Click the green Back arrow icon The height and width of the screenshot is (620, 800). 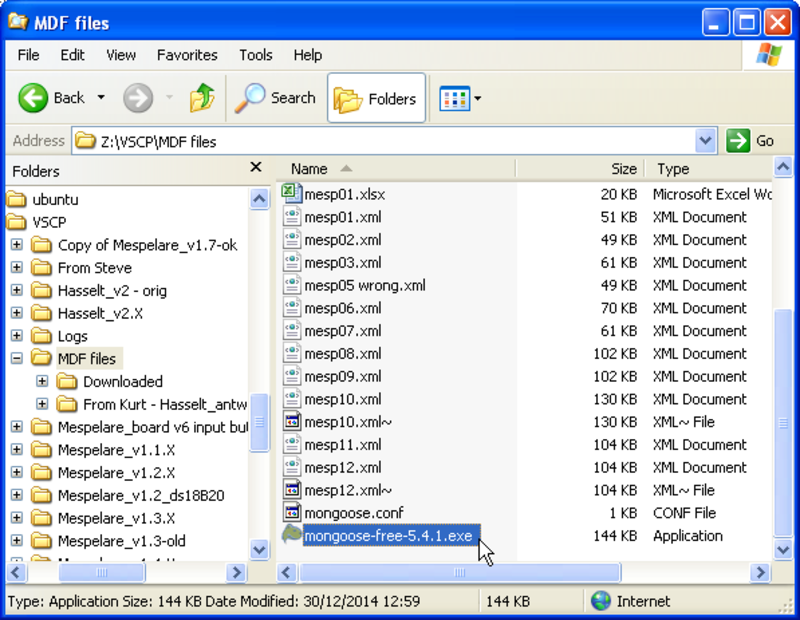point(34,98)
